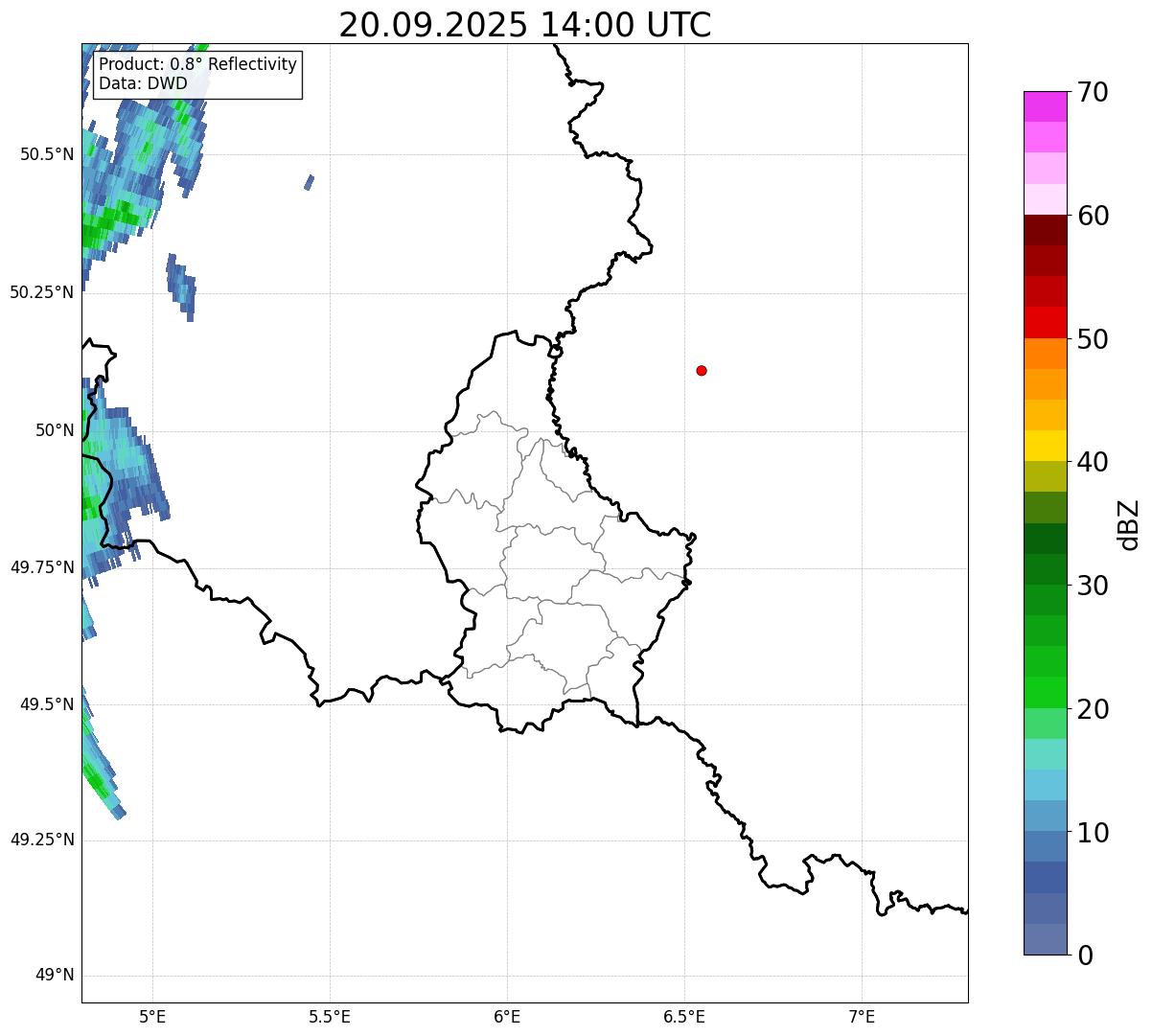Click the bright green colorbar segment above 20

tap(1045, 692)
